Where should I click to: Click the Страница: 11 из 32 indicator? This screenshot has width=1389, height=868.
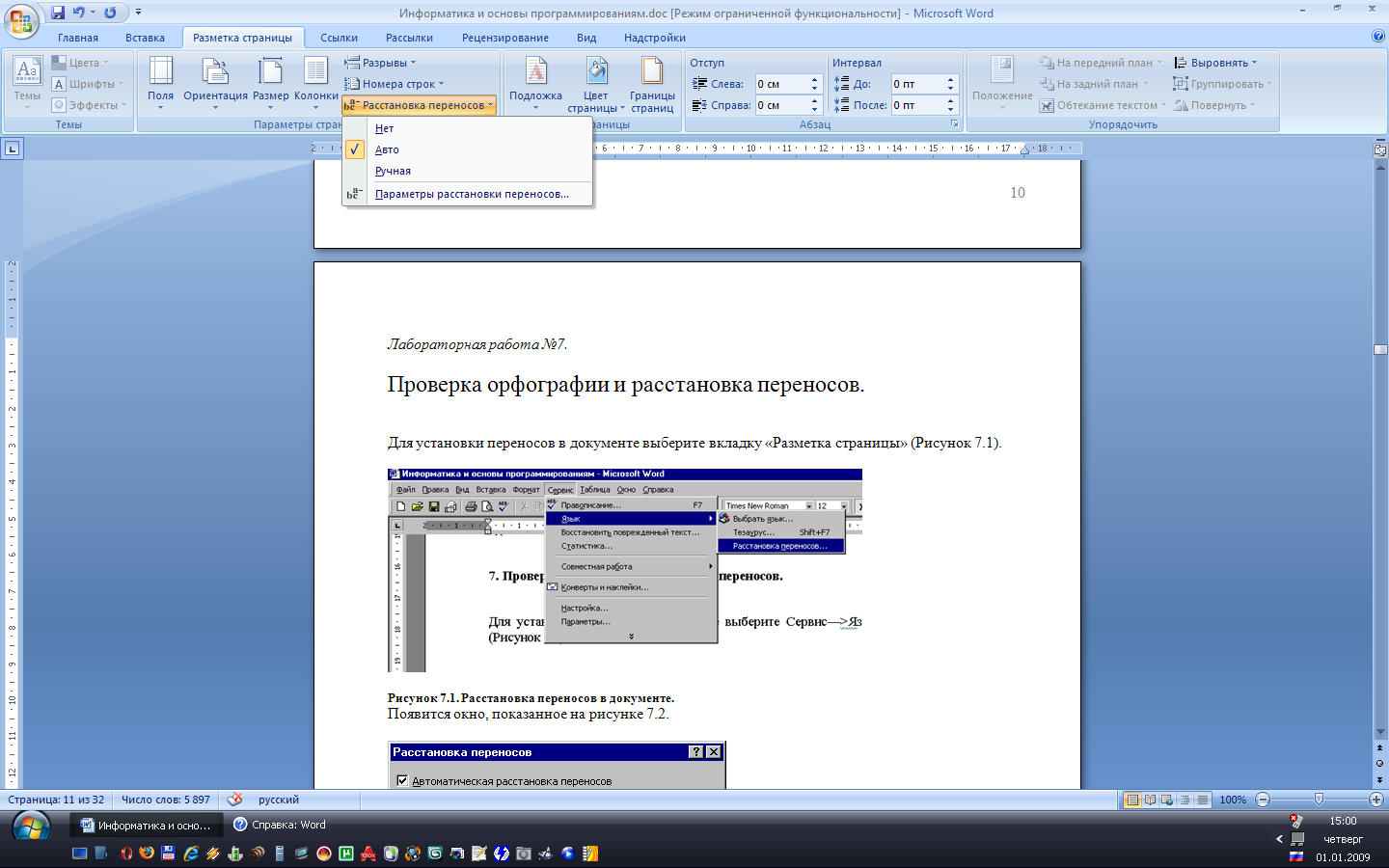tap(56, 800)
